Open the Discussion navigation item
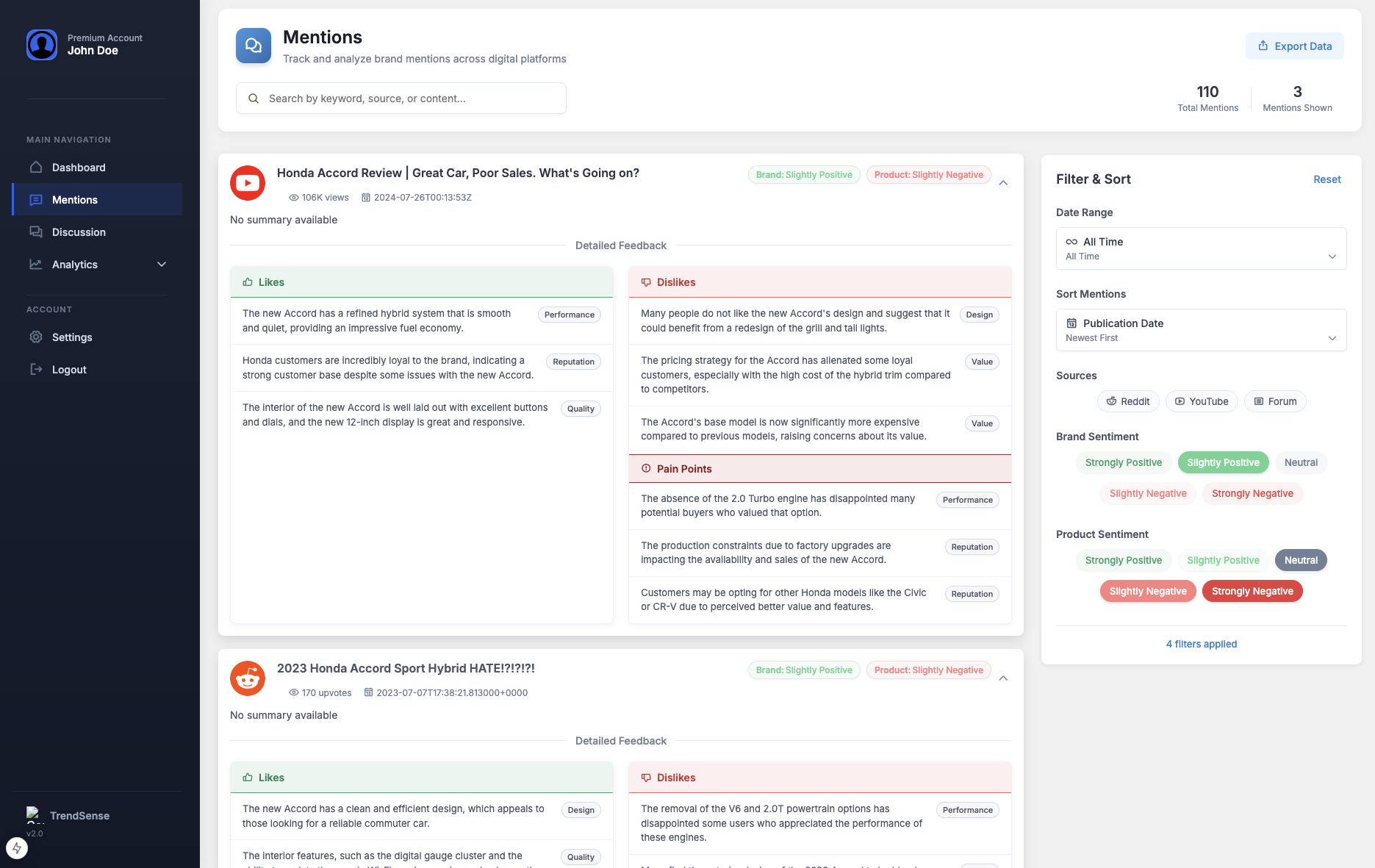 click(x=79, y=232)
